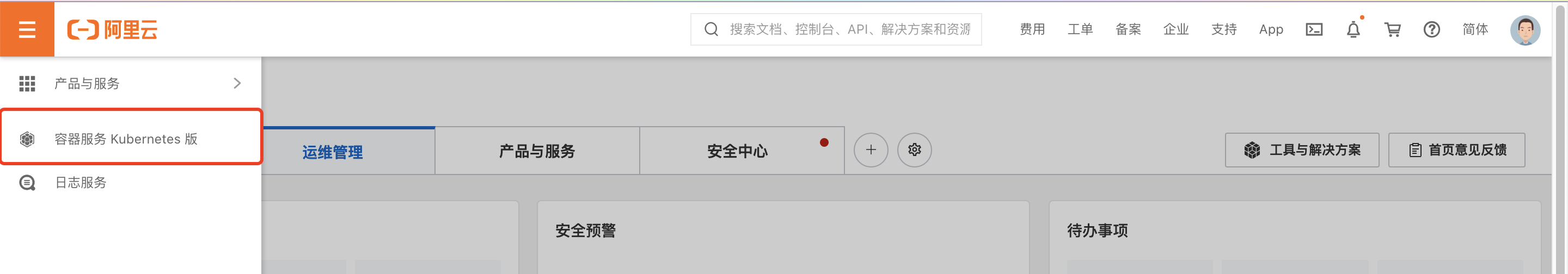Click the help question mark icon
The height and width of the screenshot is (274, 1568).
click(x=1431, y=29)
